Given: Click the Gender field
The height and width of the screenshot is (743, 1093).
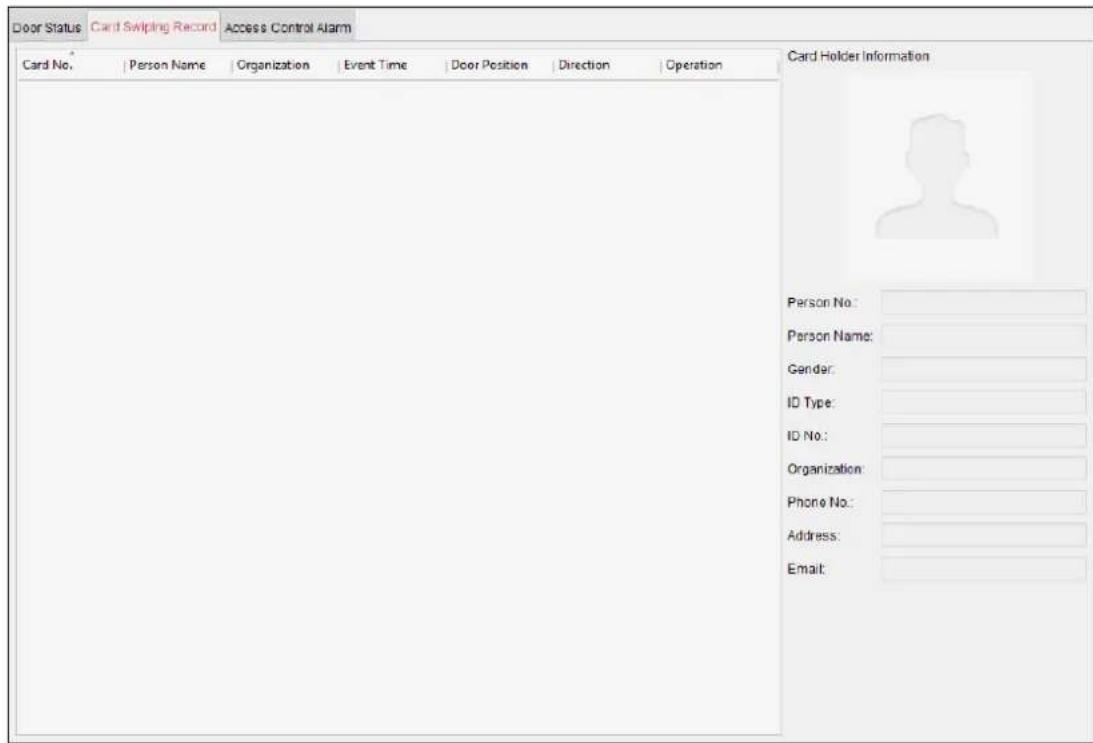Looking at the screenshot, I should (983, 369).
